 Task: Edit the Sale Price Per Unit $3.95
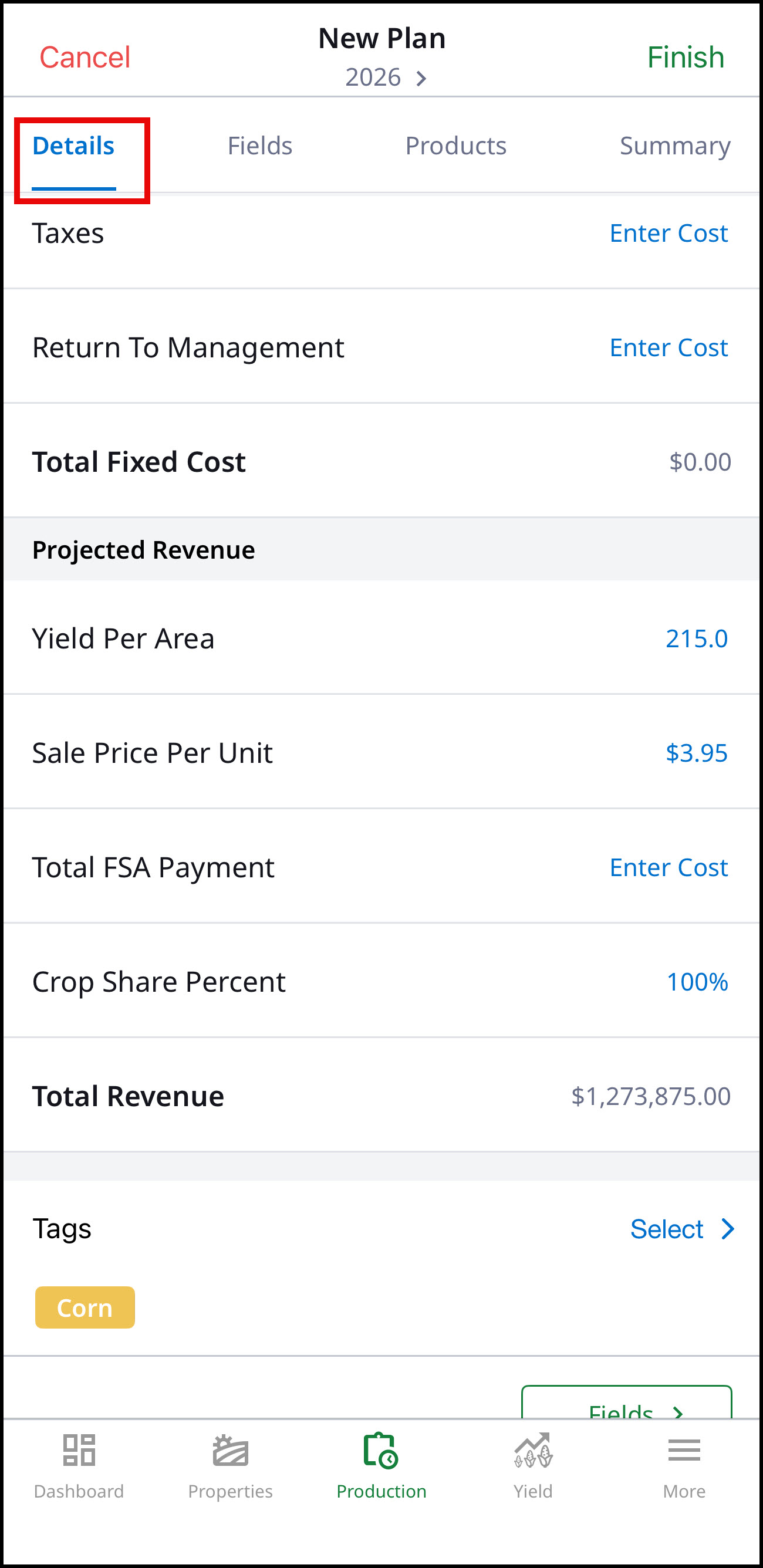(696, 753)
